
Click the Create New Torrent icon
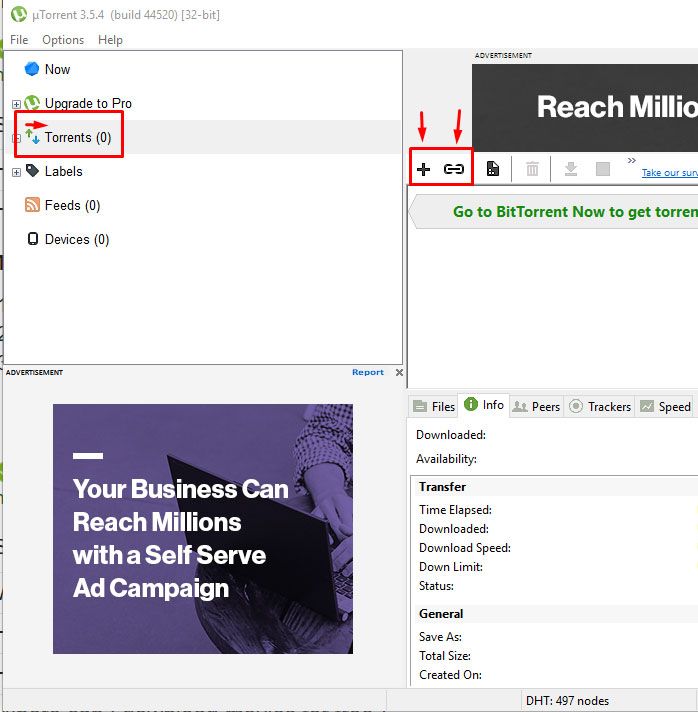[x=493, y=169]
